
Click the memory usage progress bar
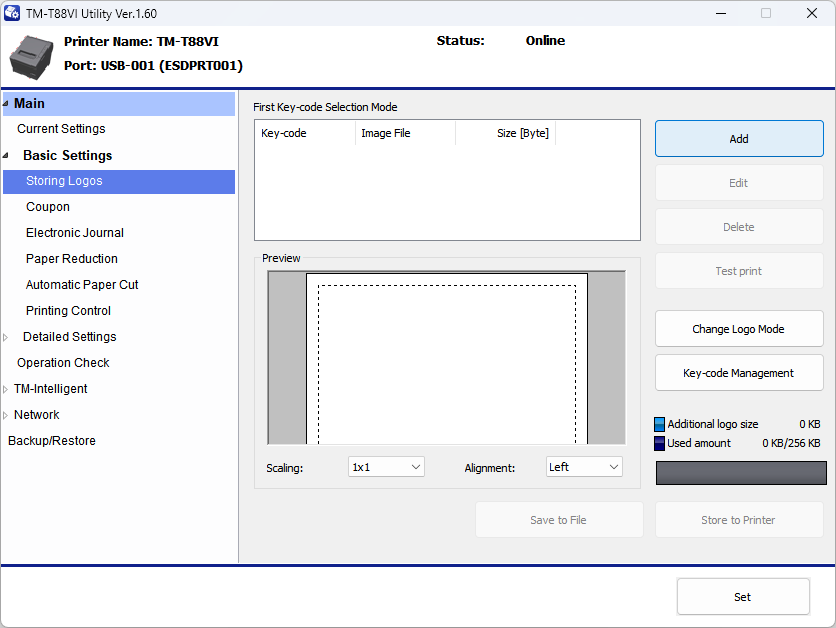[x=741, y=473]
